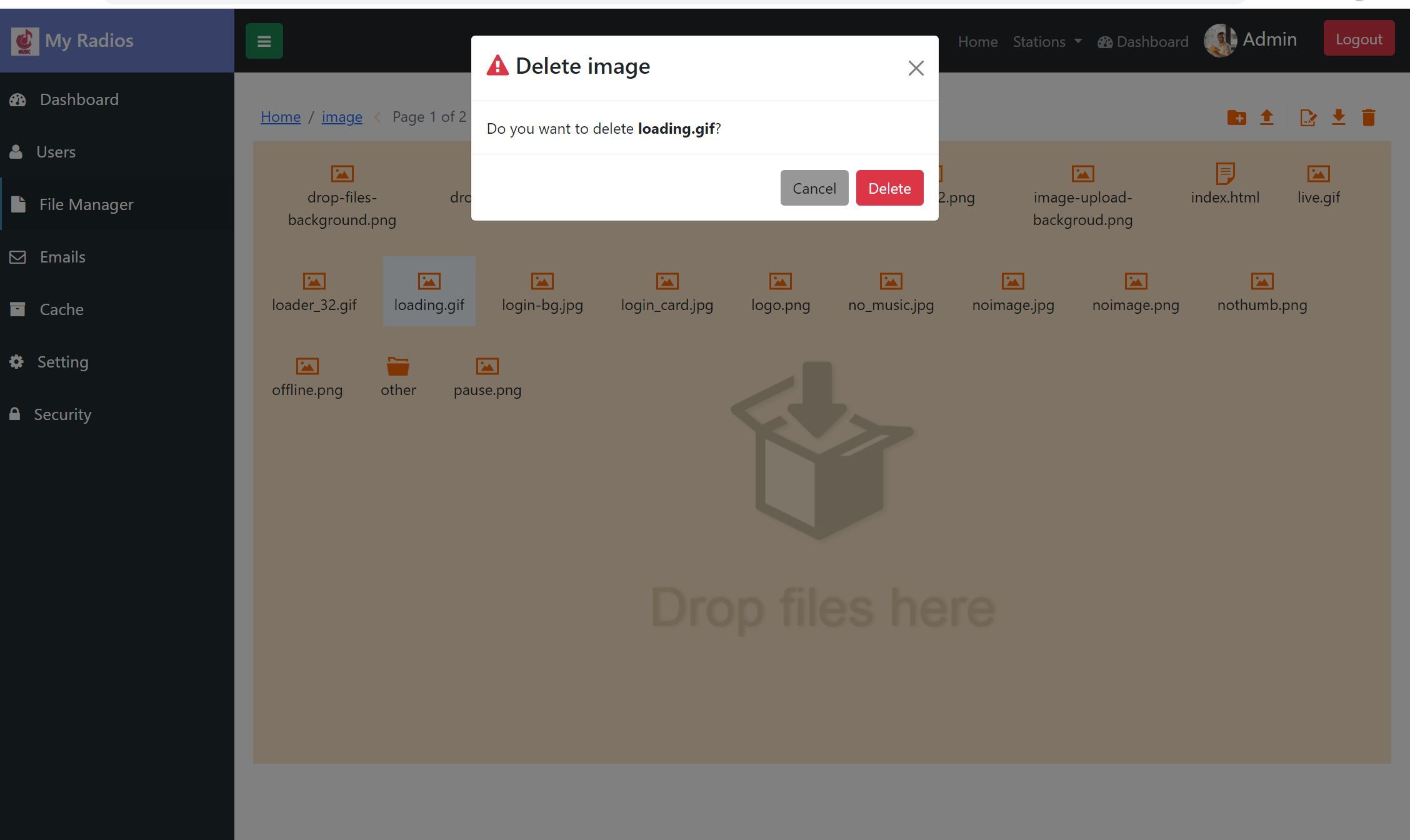Confirm deletion with the red Delete button
The image size is (1410, 840).
pyautogui.click(x=889, y=188)
